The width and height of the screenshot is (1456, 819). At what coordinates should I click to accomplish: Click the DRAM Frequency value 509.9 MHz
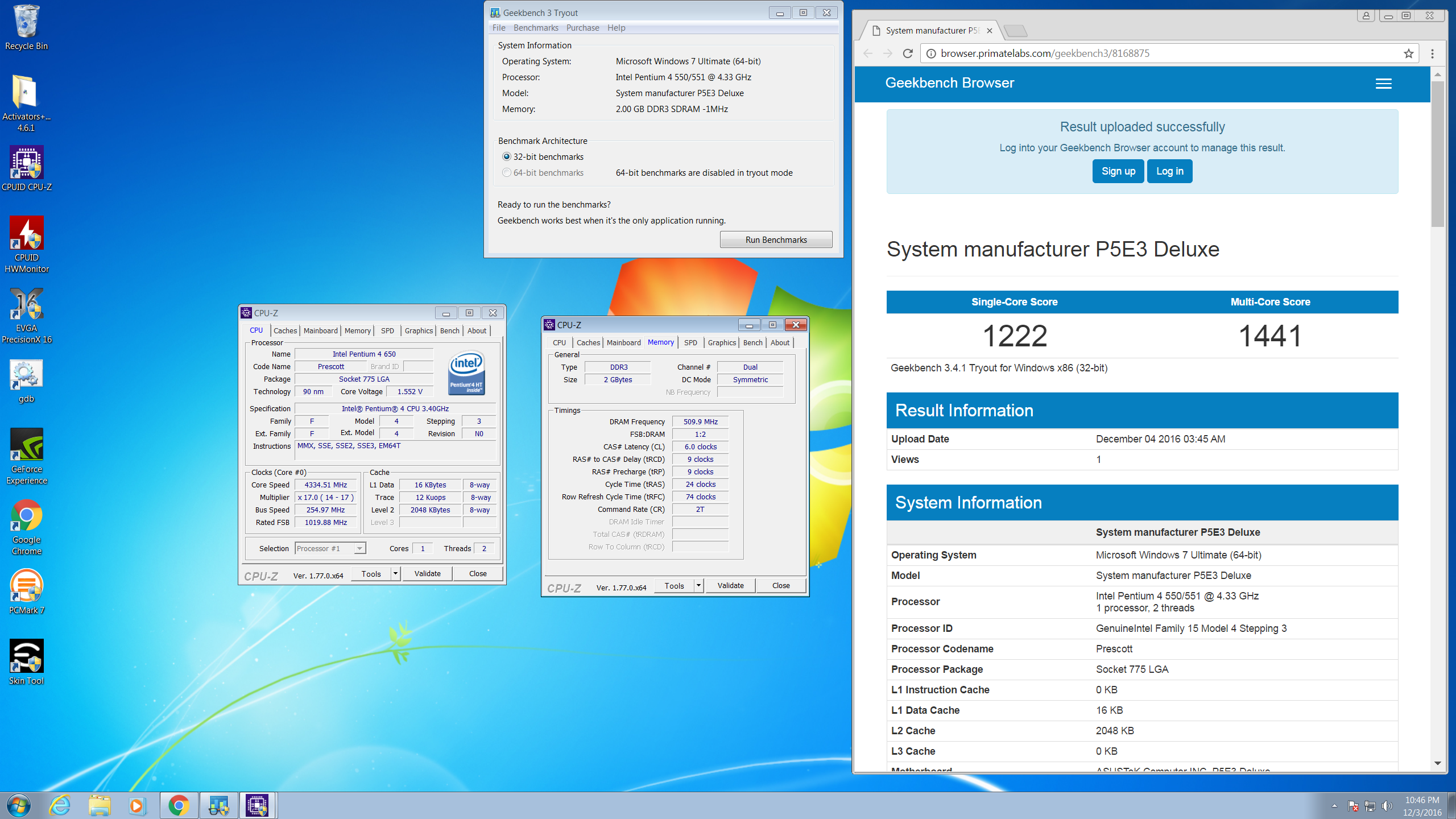700,422
